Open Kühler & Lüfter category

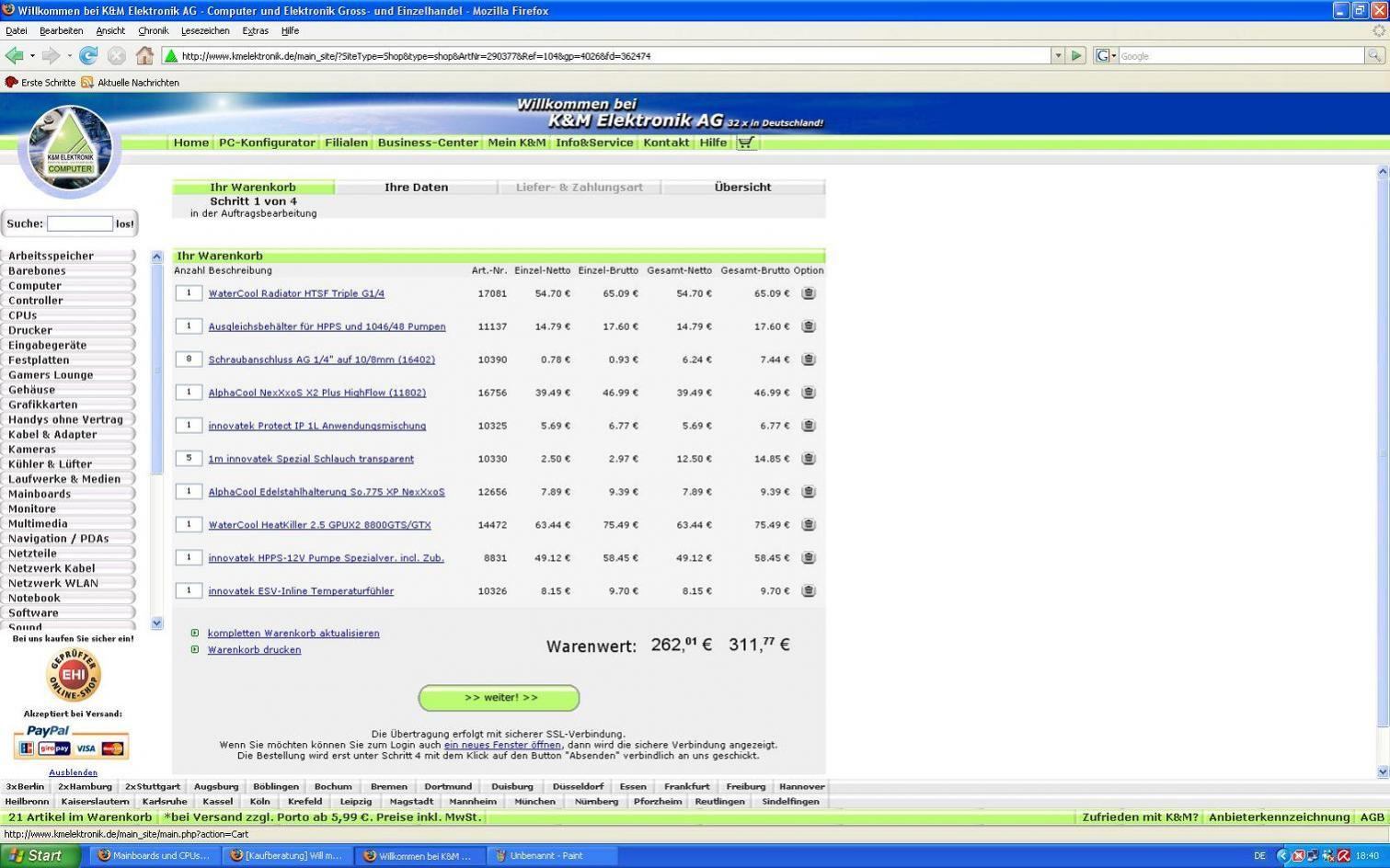[51, 464]
